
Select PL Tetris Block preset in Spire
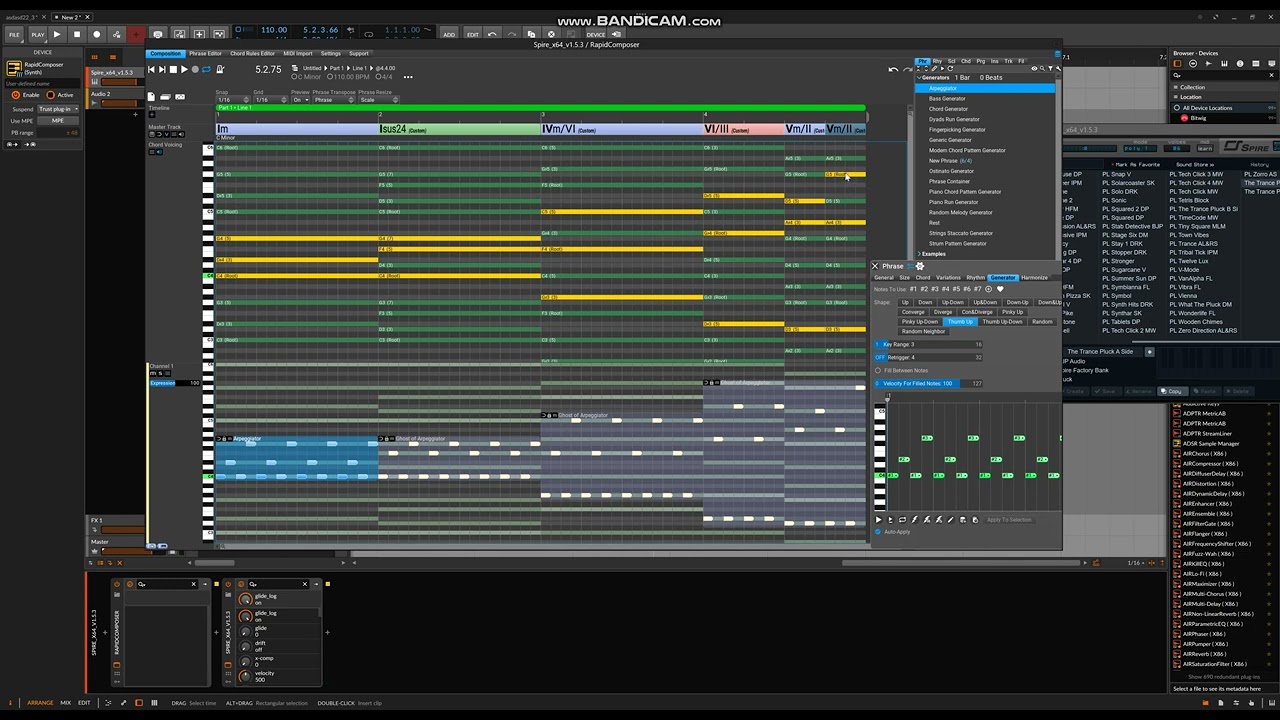tap(1194, 200)
